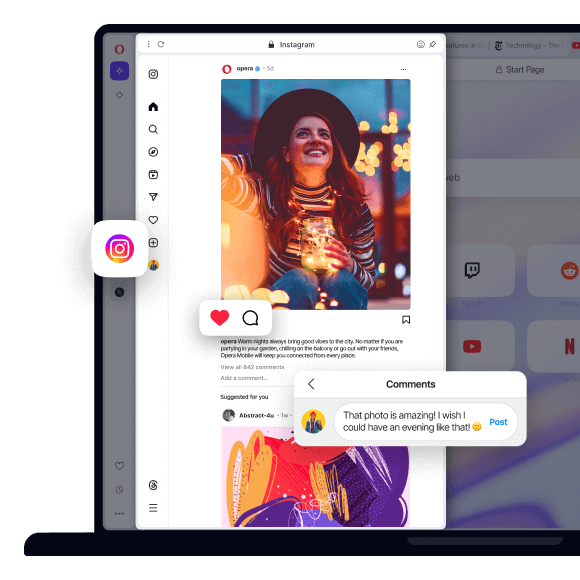Open YouTube speed dial tile
580x580 pixels.
[x=481, y=346]
